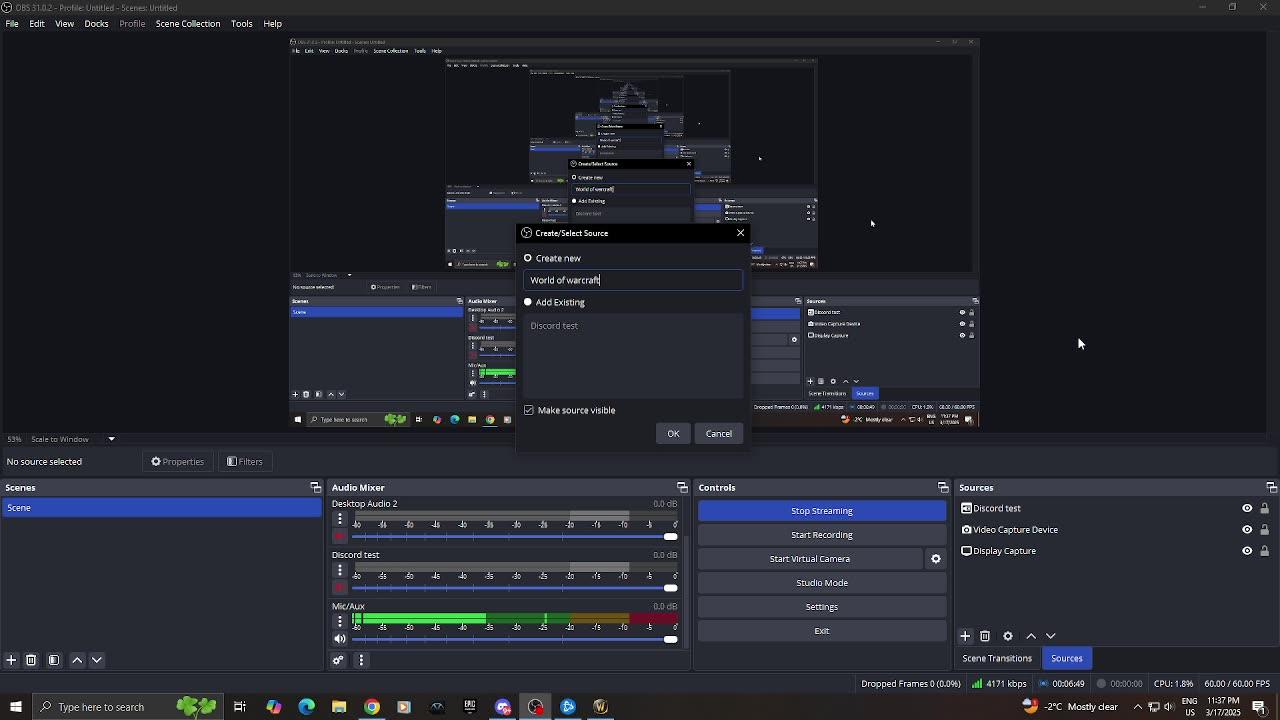Viewport: 1280px width, 720px height.
Task: Click Cancel in Create/Select Source dialog
Action: (719, 433)
